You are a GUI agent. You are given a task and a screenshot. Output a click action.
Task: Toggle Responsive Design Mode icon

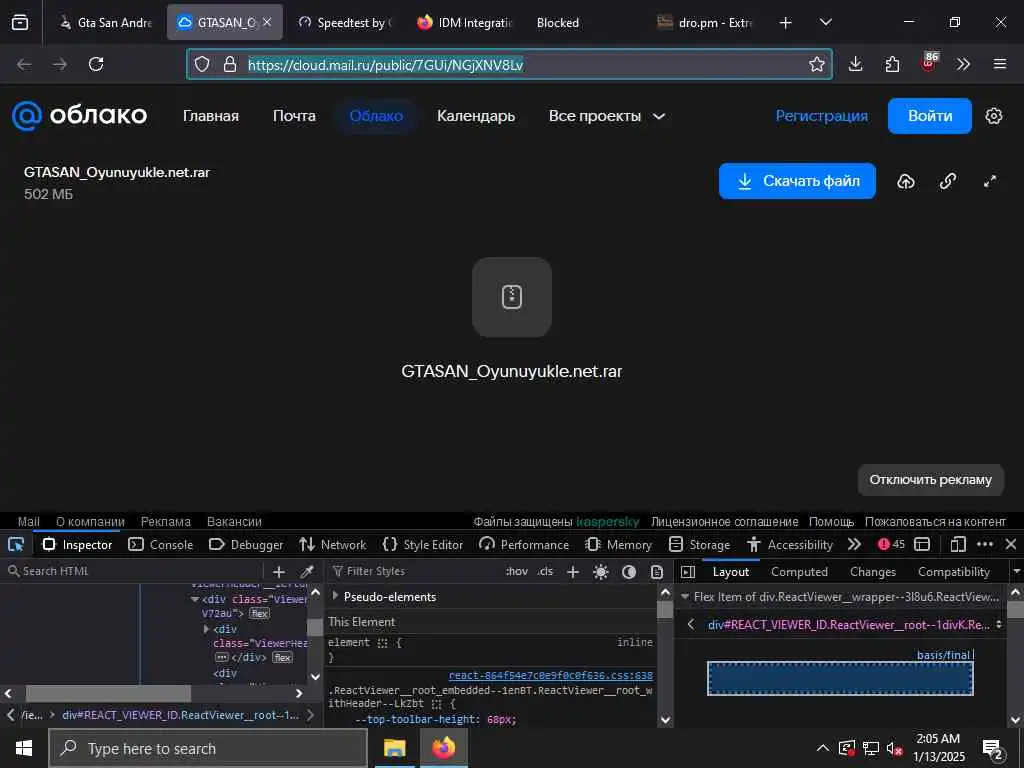957,544
